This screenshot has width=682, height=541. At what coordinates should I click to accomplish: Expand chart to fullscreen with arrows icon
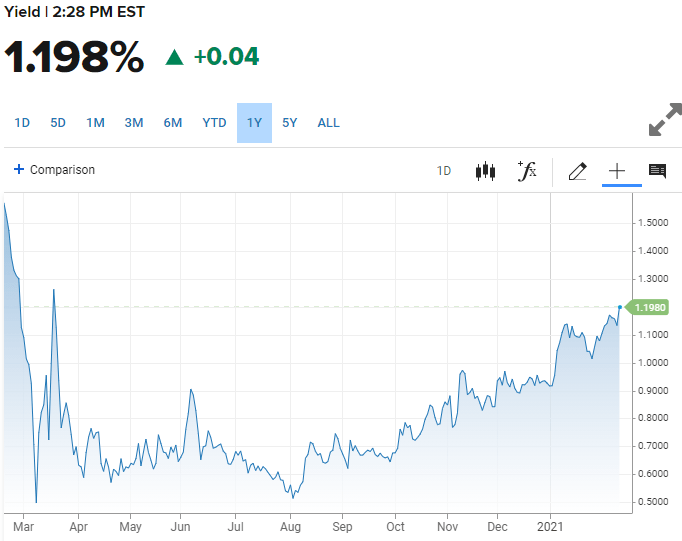665,120
